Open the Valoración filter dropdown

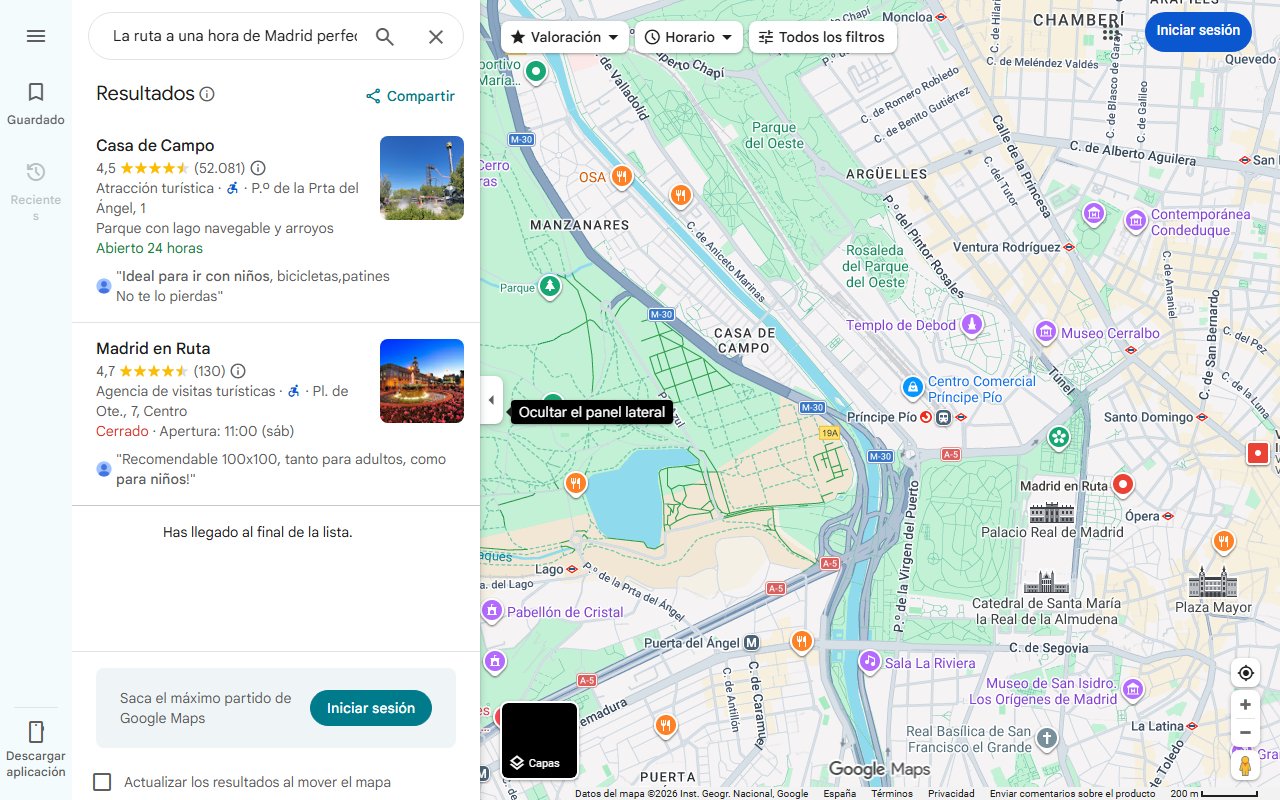pos(564,36)
